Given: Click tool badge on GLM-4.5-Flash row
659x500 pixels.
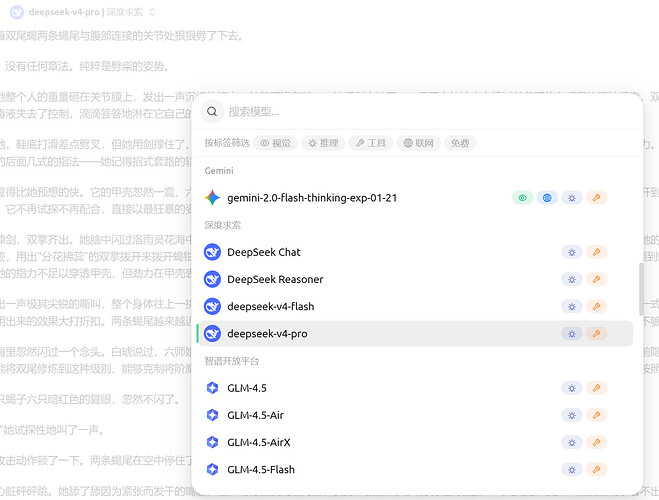Looking at the screenshot, I should (x=596, y=469).
